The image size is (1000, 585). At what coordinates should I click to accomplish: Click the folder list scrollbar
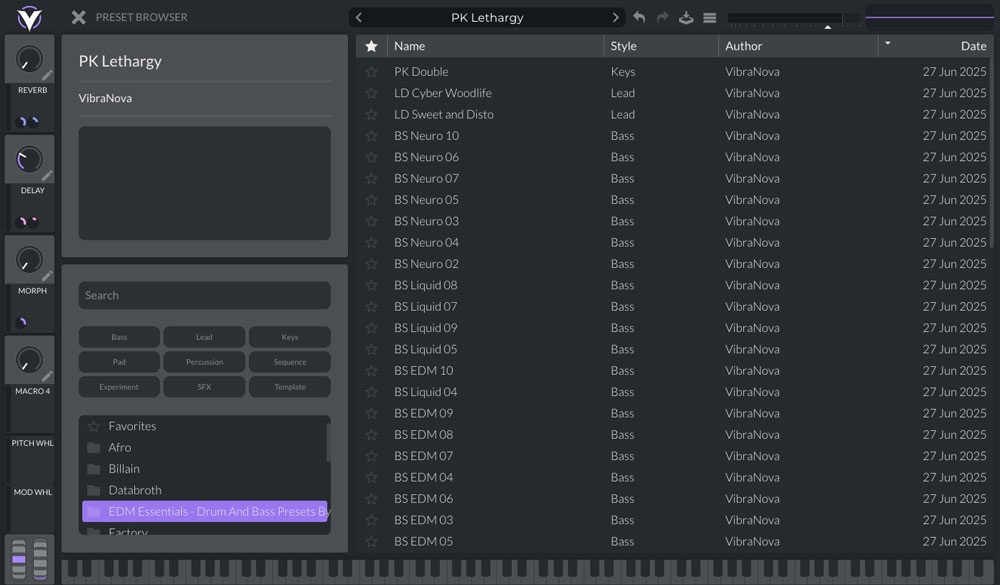pos(328,443)
